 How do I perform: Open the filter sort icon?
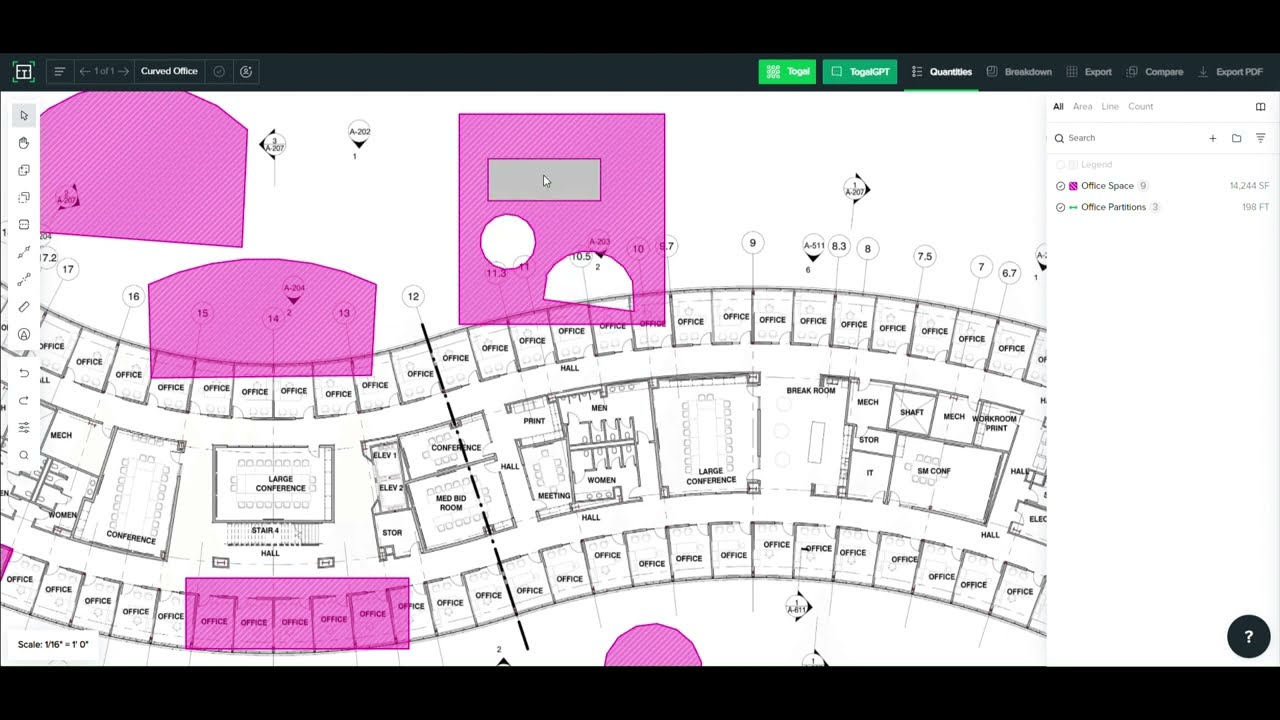(1260, 138)
